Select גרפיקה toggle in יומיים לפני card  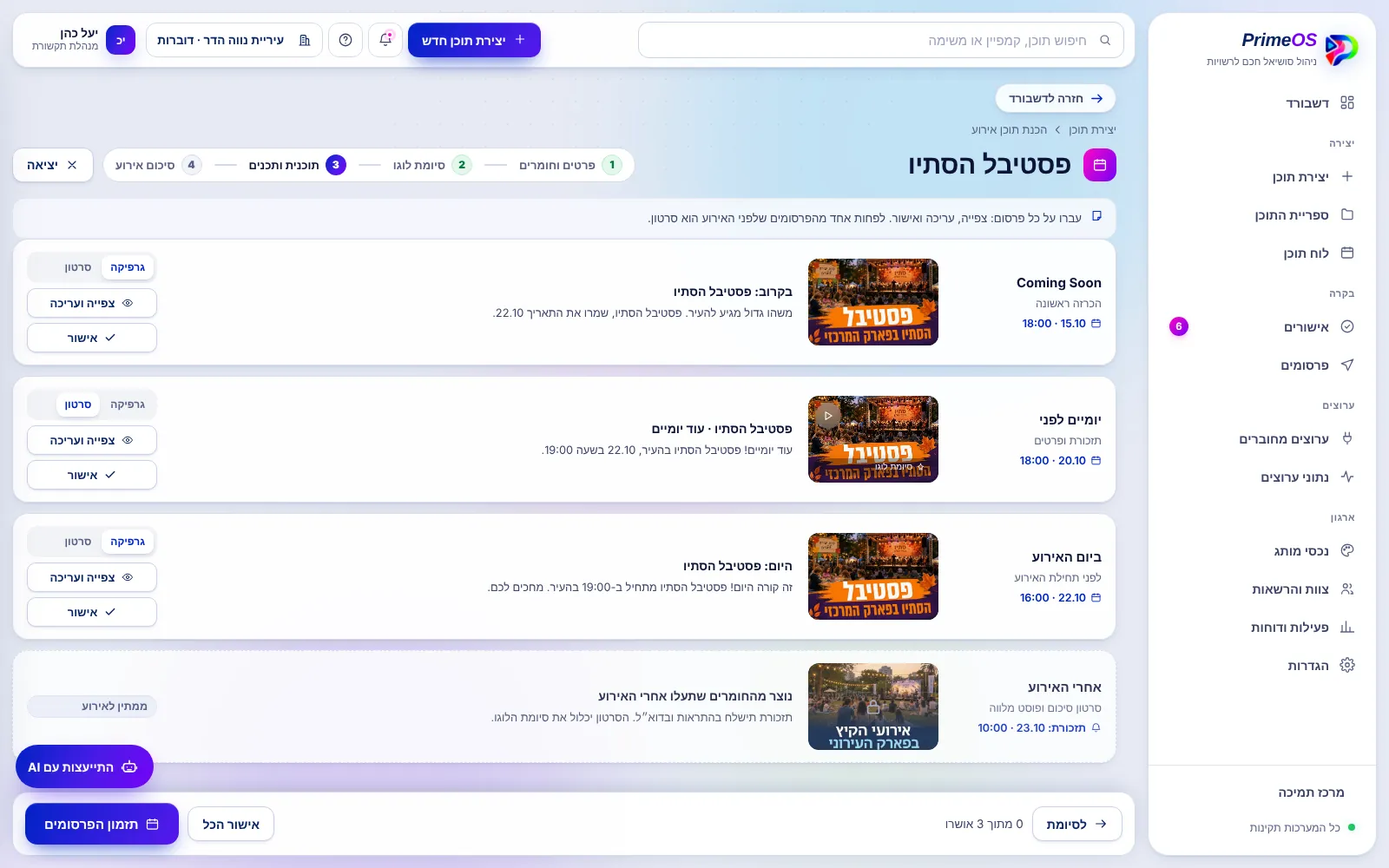tap(128, 404)
